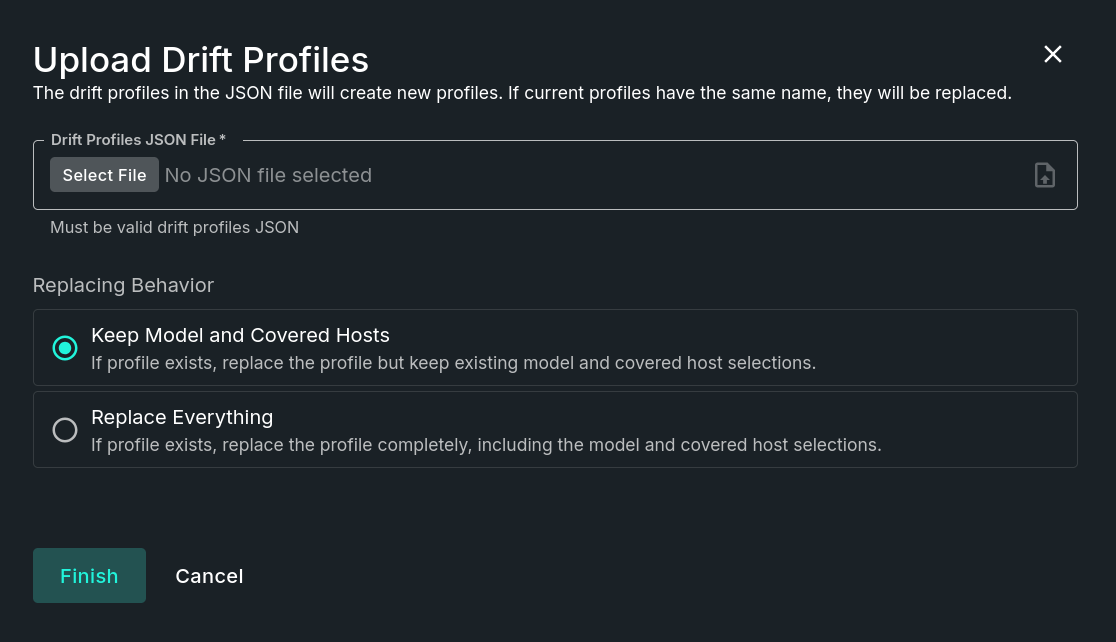This screenshot has width=1116, height=642.
Task: Click the X to close the dialog
Action: coord(1052,54)
